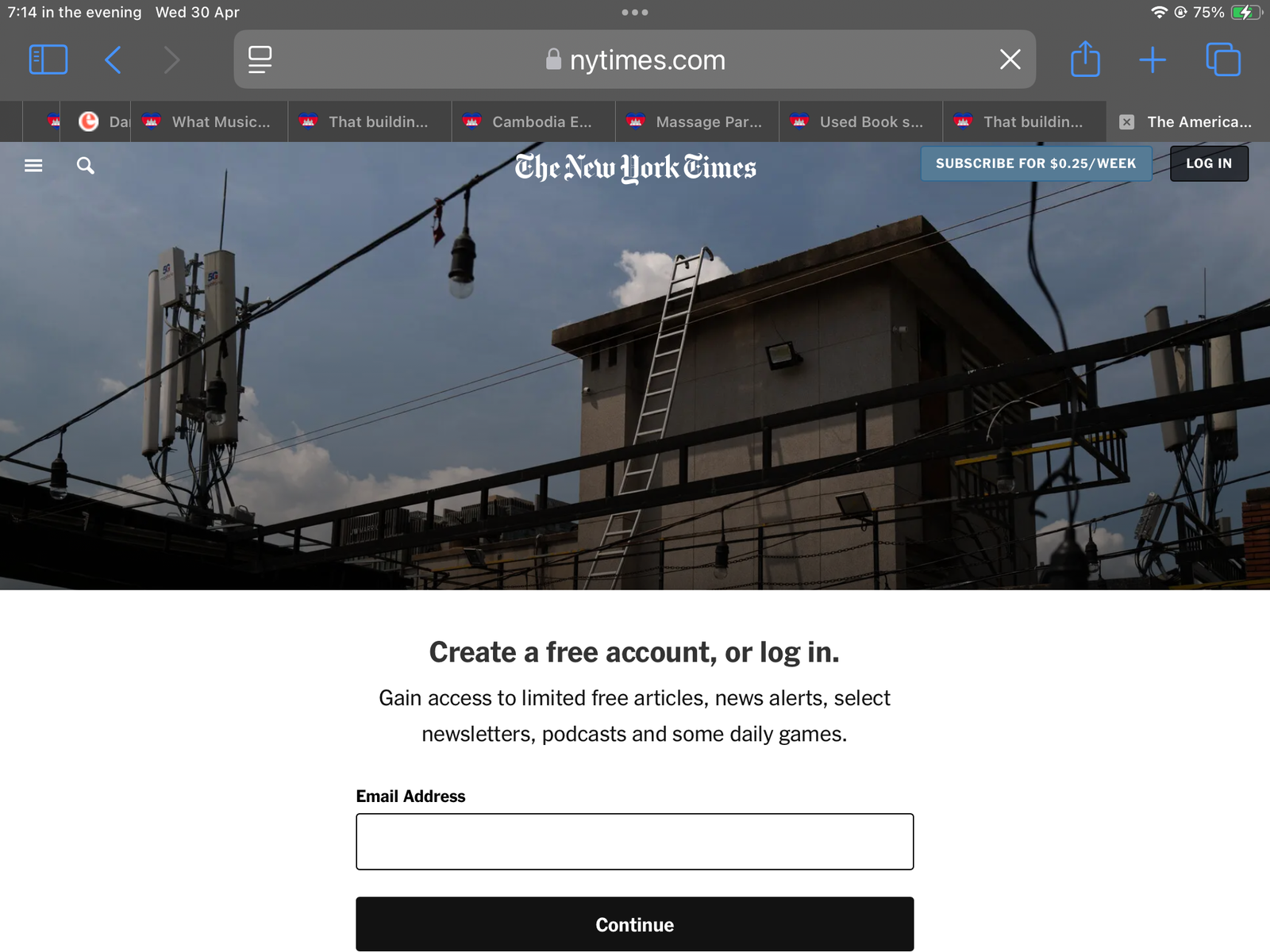1270x952 pixels.
Task: Show the tab overview
Action: [1223, 59]
